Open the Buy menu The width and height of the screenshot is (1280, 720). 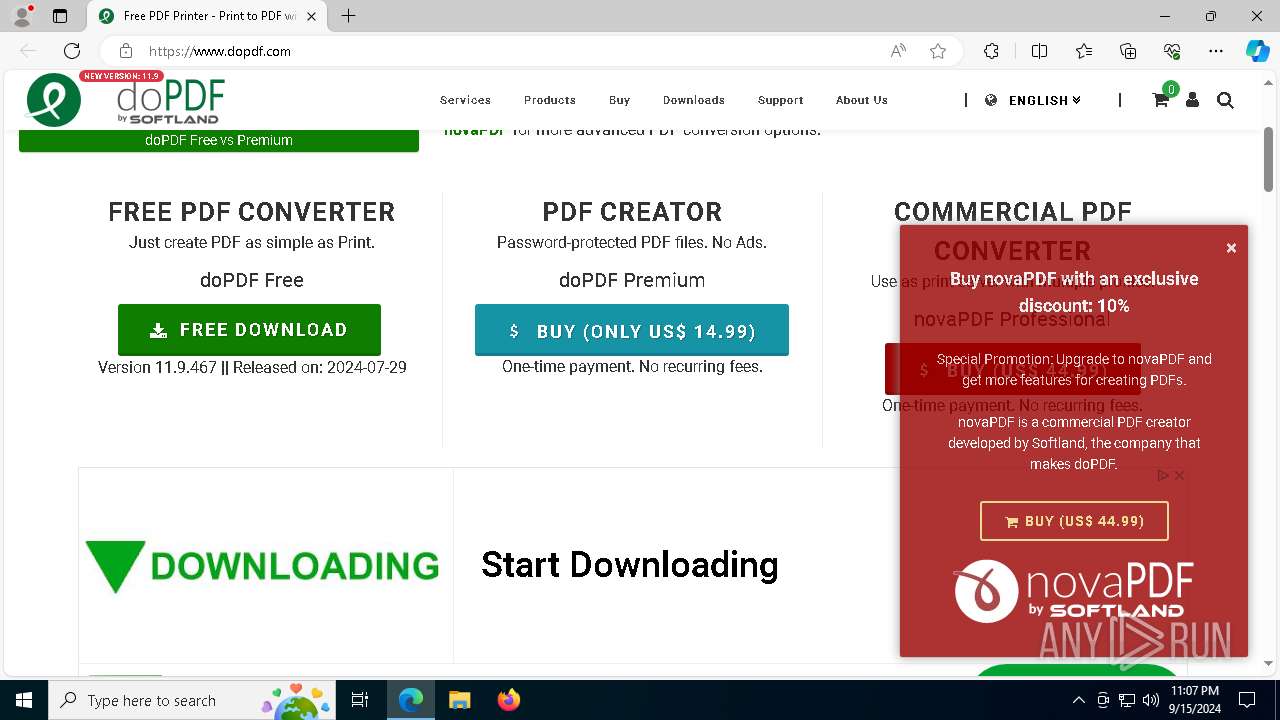click(619, 100)
